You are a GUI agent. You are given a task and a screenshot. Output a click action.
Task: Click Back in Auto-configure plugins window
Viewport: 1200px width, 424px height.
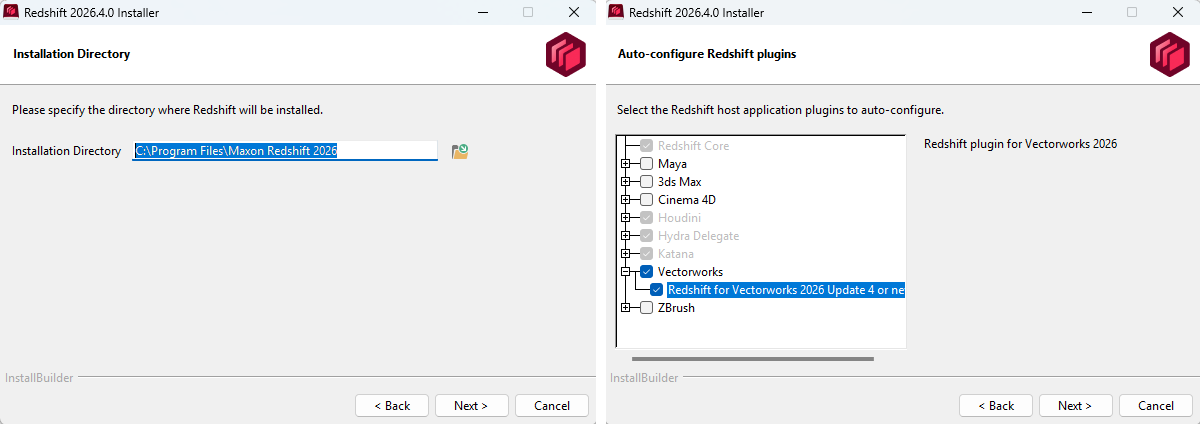coord(996,406)
